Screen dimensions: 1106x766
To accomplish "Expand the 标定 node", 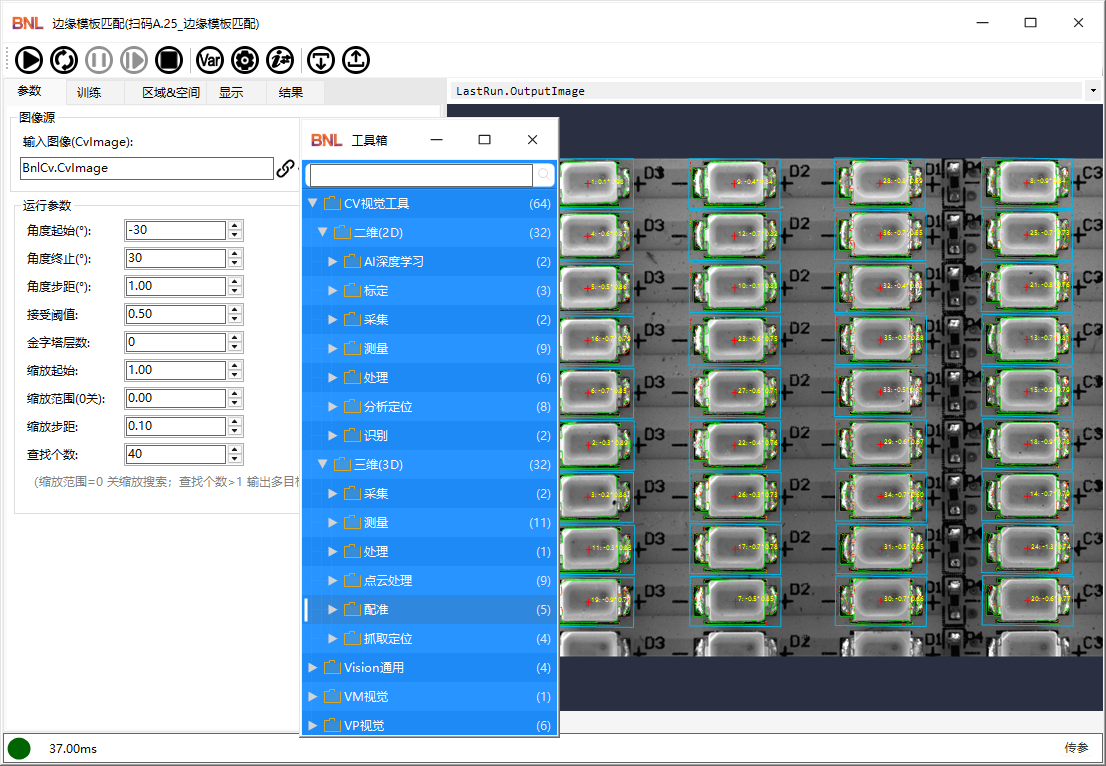I will 333,291.
